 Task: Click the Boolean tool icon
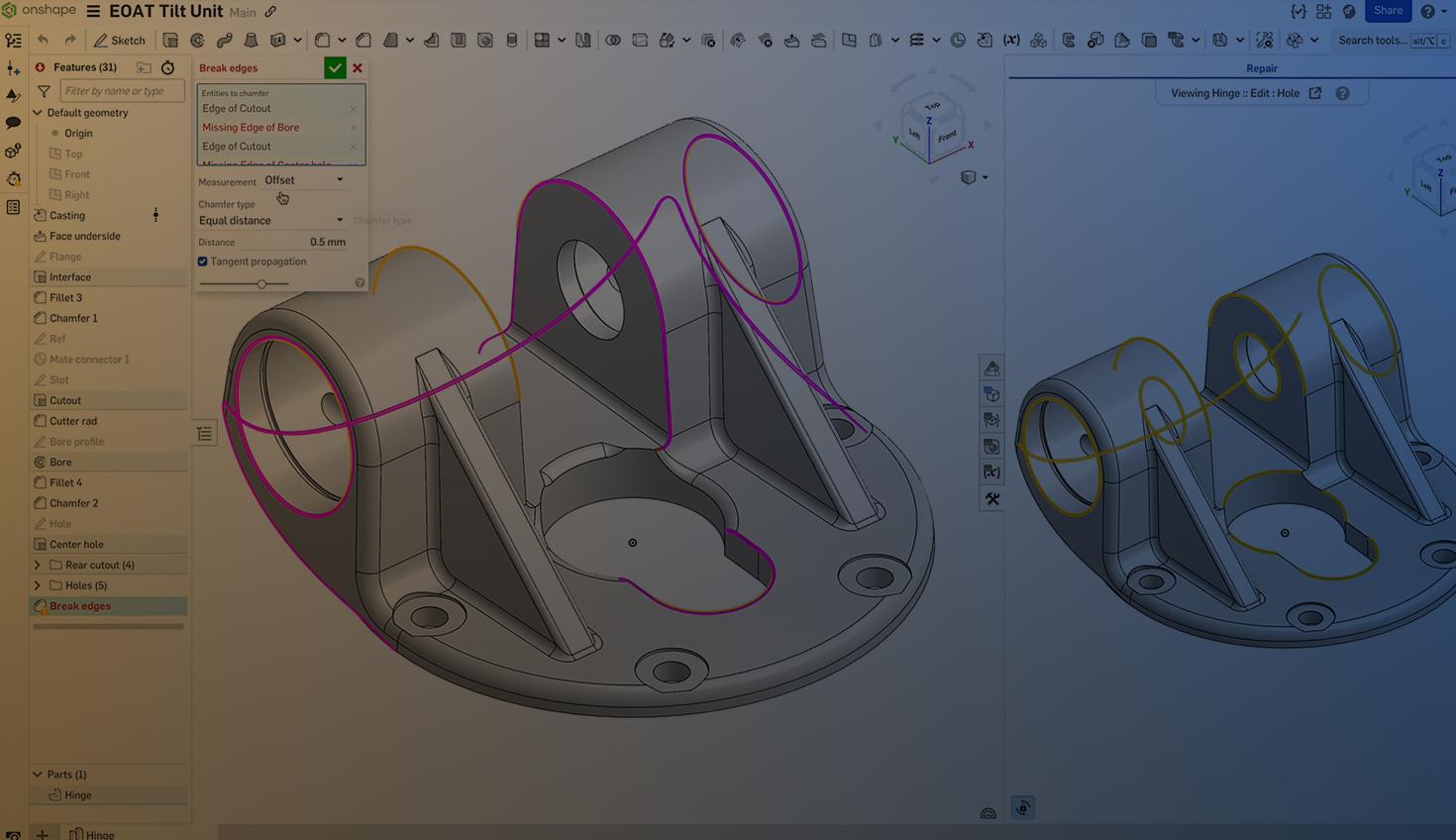[x=613, y=41]
